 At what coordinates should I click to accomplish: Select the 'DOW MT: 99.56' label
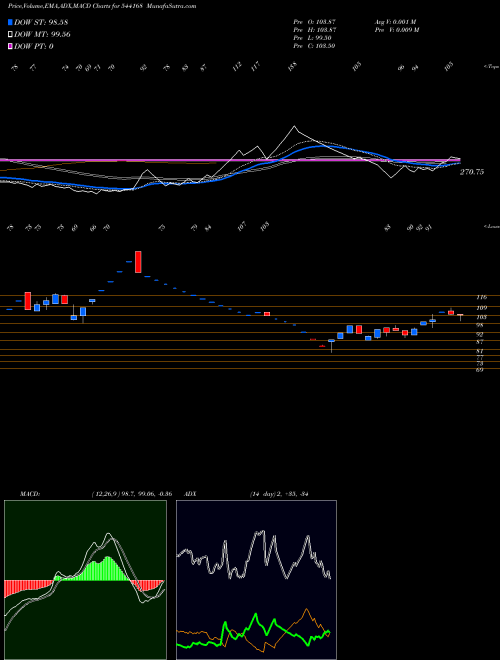pyautogui.click(x=42, y=35)
